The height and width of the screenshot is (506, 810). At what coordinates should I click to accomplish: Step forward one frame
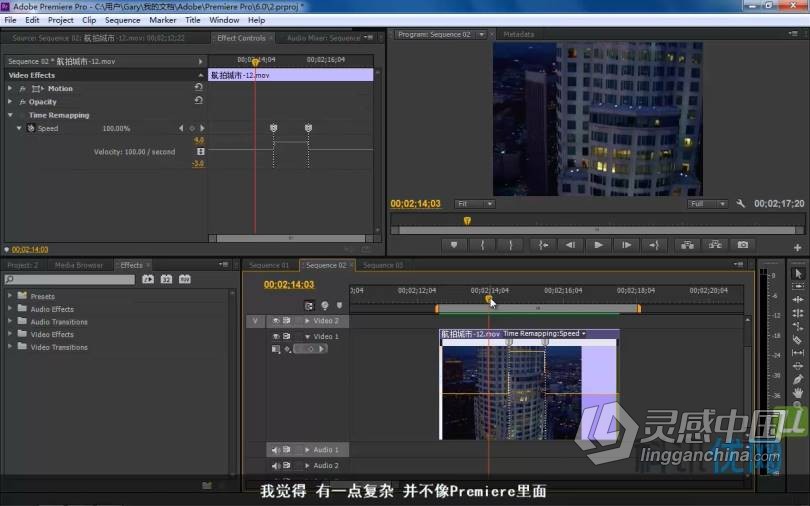click(626, 245)
